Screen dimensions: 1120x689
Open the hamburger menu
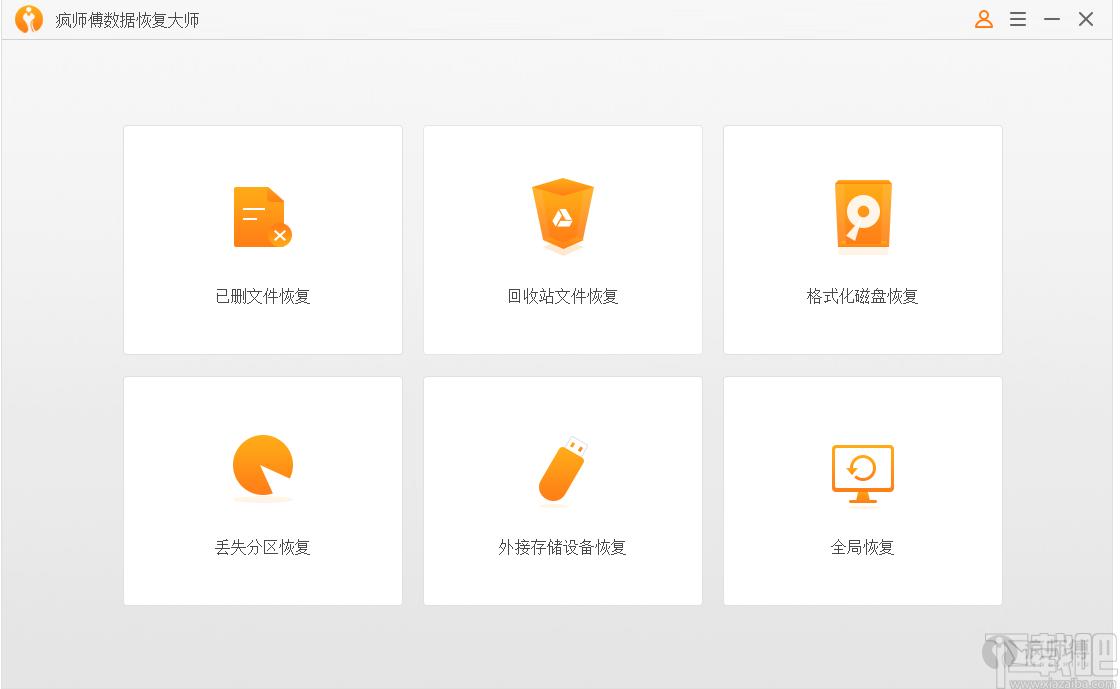pyautogui.click(x=1018, y=19)
